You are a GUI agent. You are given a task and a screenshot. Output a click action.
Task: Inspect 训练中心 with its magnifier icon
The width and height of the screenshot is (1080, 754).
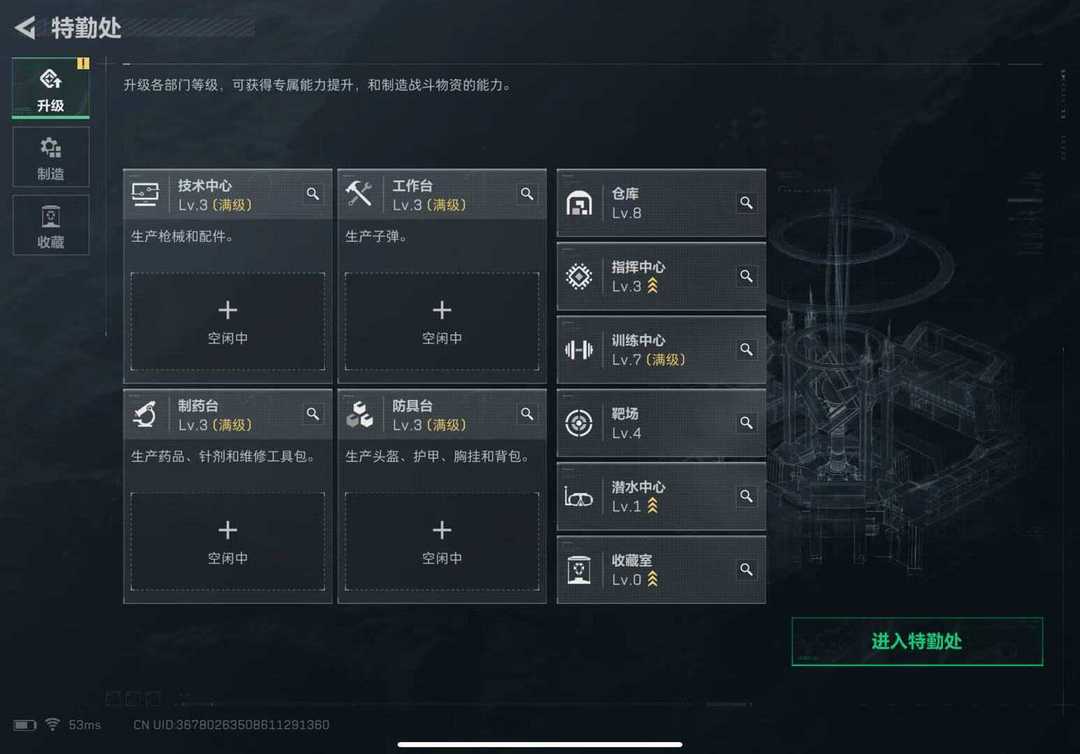click(746, 350)
